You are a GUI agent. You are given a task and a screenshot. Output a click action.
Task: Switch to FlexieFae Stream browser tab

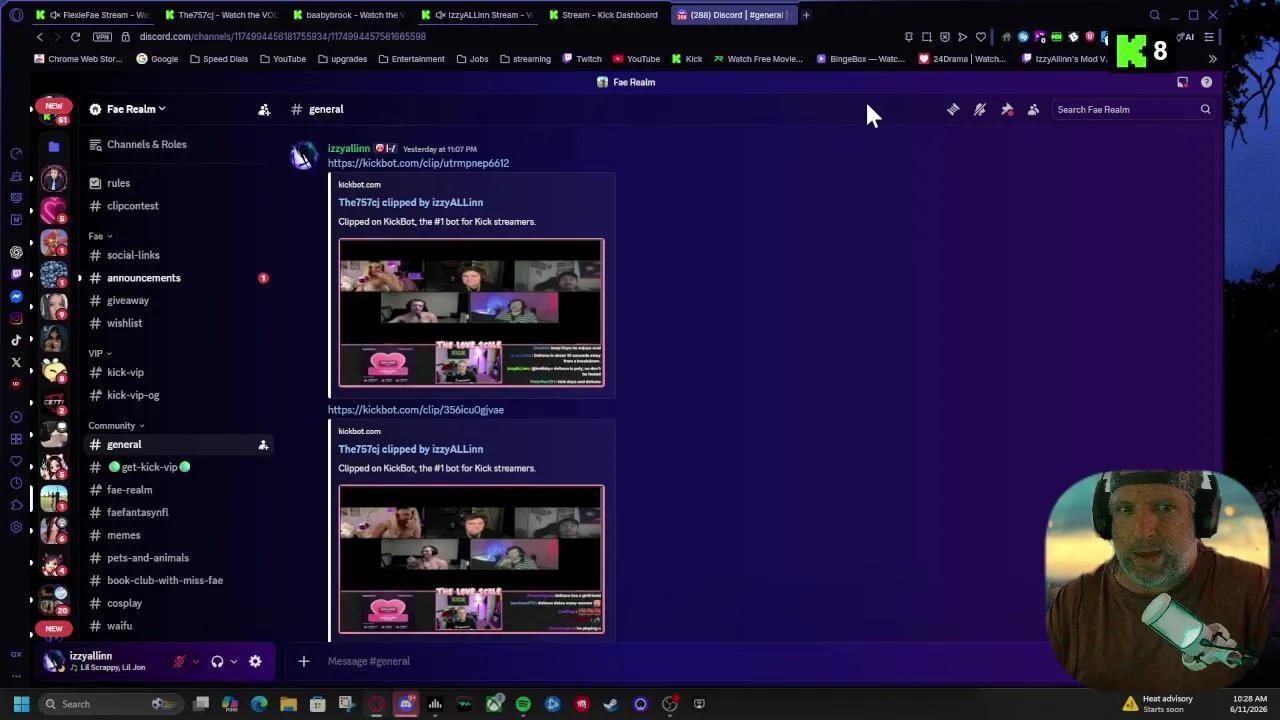click(x=92, y=15)
